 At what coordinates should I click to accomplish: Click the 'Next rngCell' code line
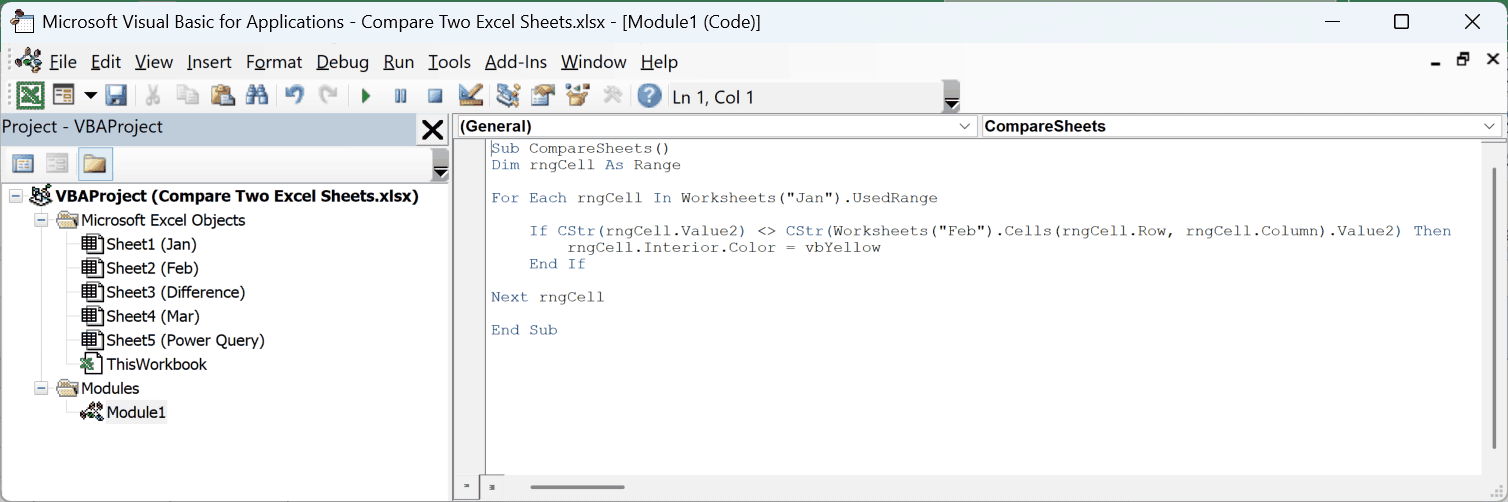(x=547, y=297)
